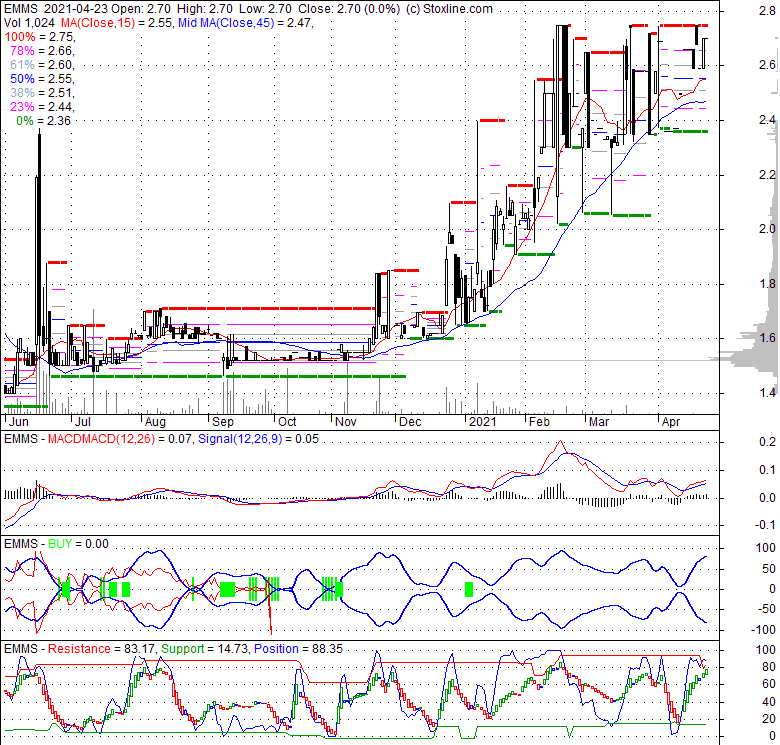This screenshot has width=780, height=745.
Task: Select the 78% = 2.66 Fibonacci level
Action: 42,51
